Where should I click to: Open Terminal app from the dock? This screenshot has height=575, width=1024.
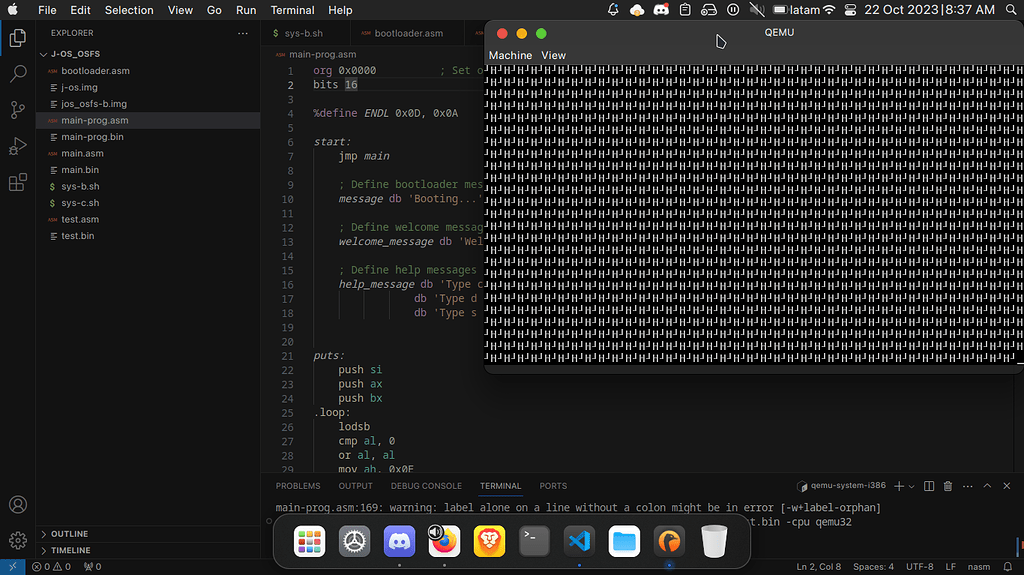click(534, 541)
